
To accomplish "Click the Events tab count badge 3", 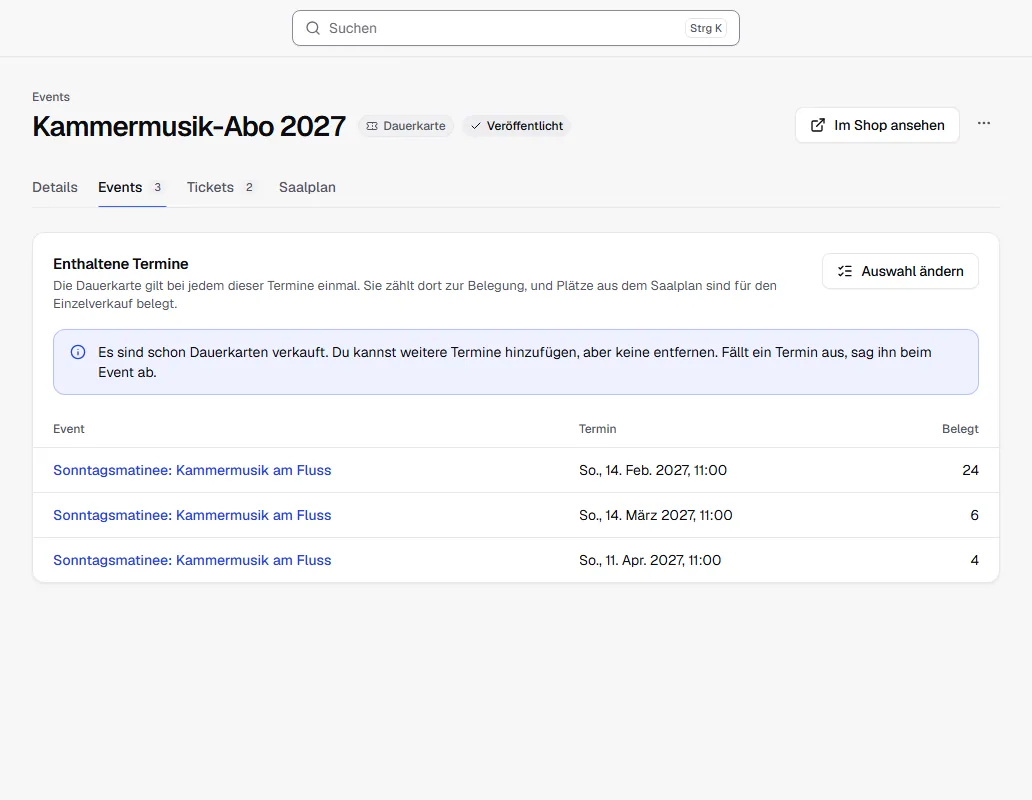I will coord(157,188).
